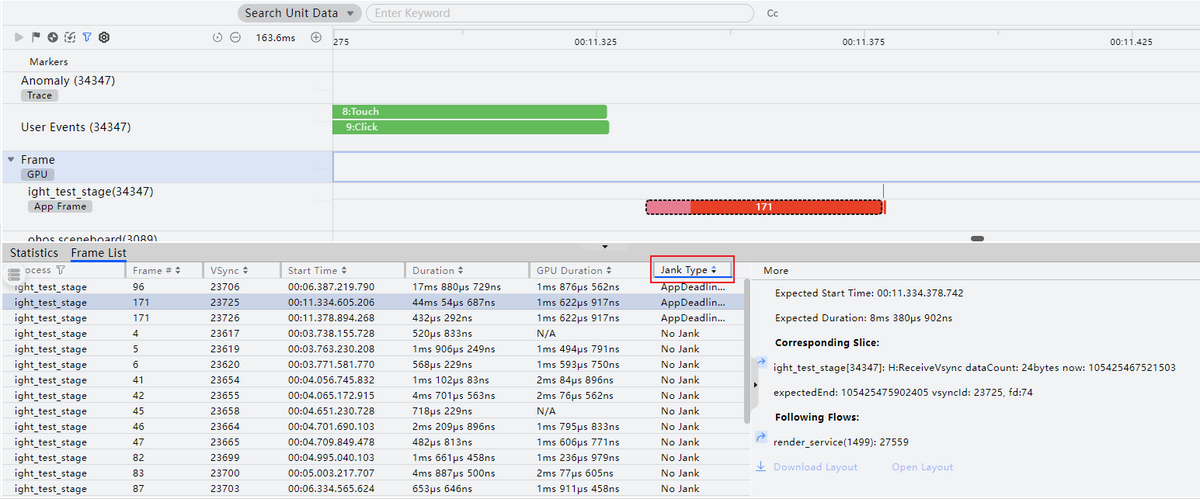Click the blue filter funnel toolbar icon
The image size is (1200, 499).
pyautogui.click(x=87, y=37)
